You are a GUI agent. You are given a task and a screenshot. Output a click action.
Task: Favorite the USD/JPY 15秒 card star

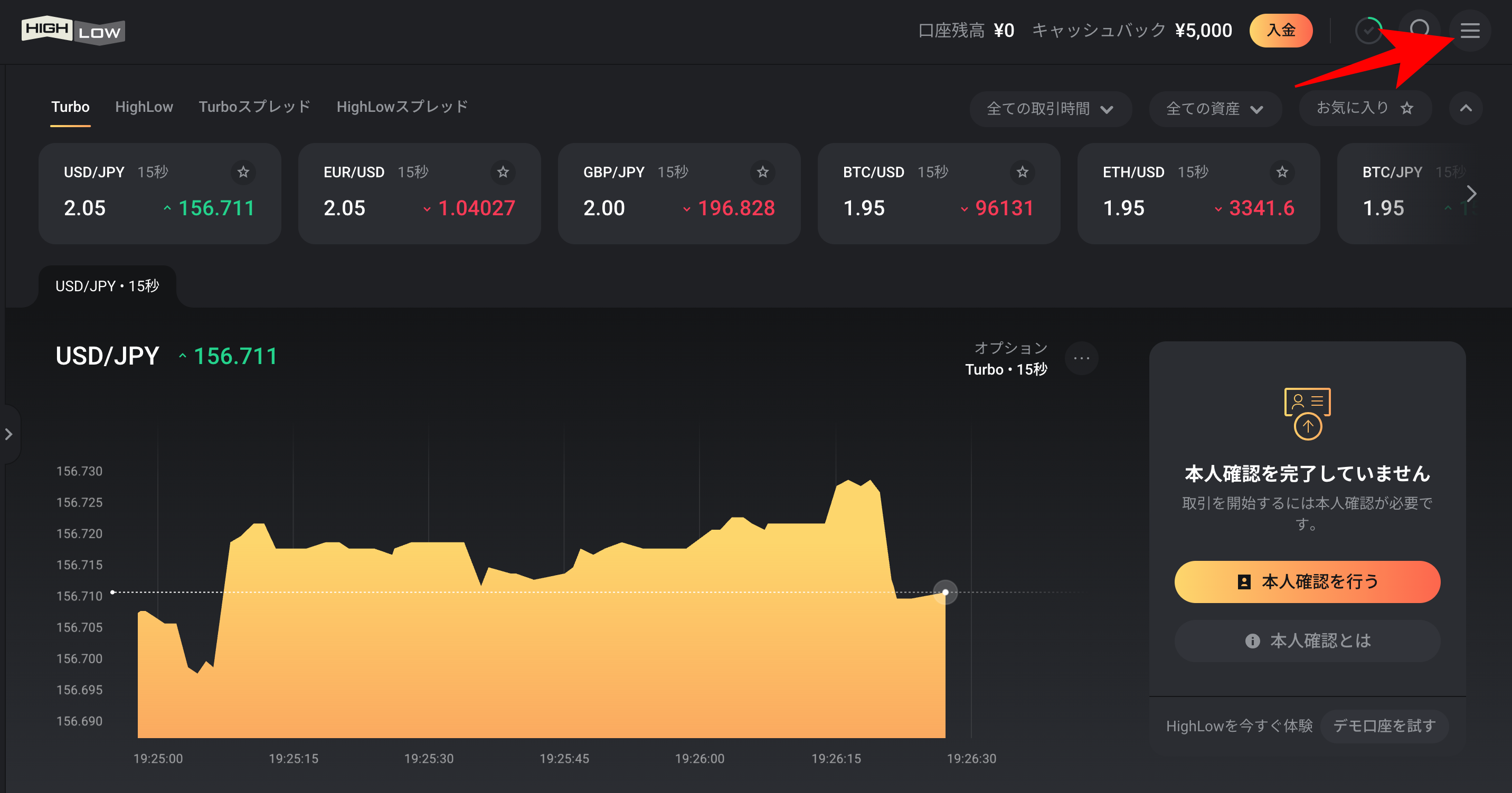[243, 172]
